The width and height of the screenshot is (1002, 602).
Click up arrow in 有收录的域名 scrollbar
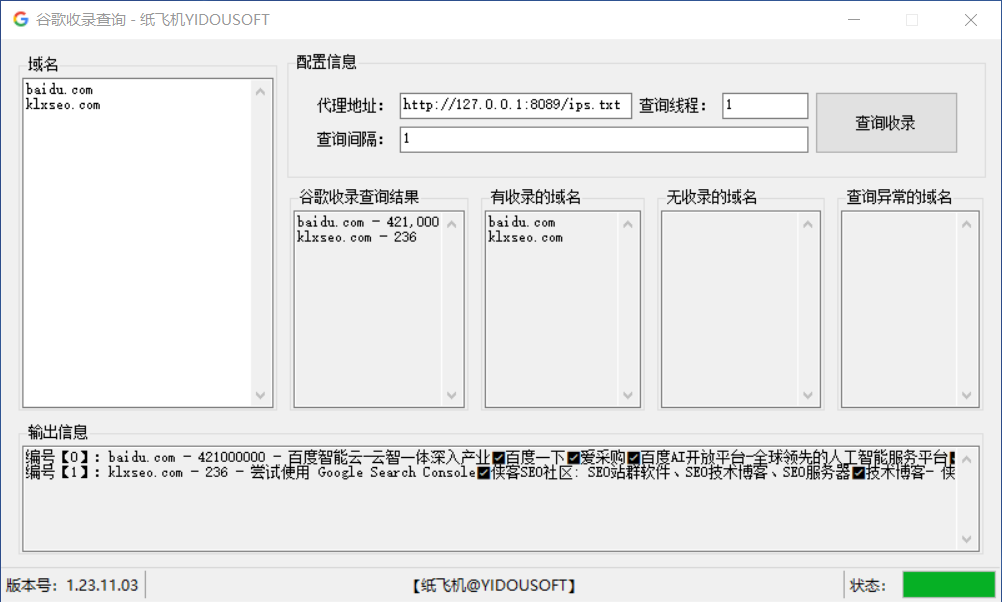click(x=628, y=224)
